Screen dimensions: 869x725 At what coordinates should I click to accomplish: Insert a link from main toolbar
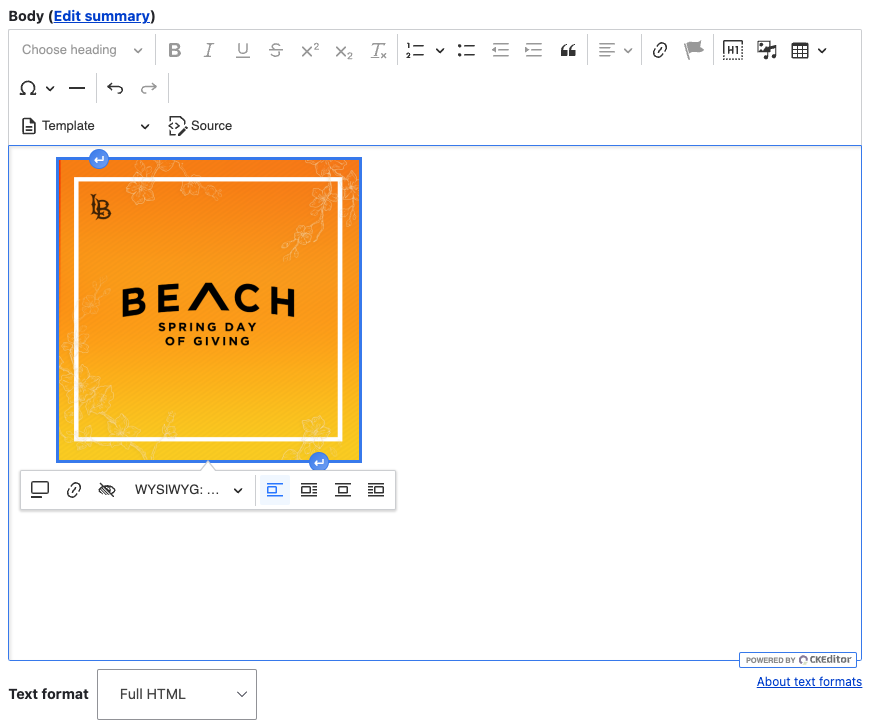tap(660, 50)
